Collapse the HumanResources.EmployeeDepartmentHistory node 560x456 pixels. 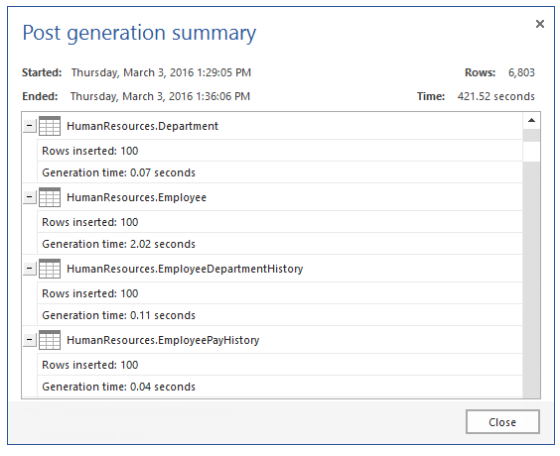click(30, 268)
